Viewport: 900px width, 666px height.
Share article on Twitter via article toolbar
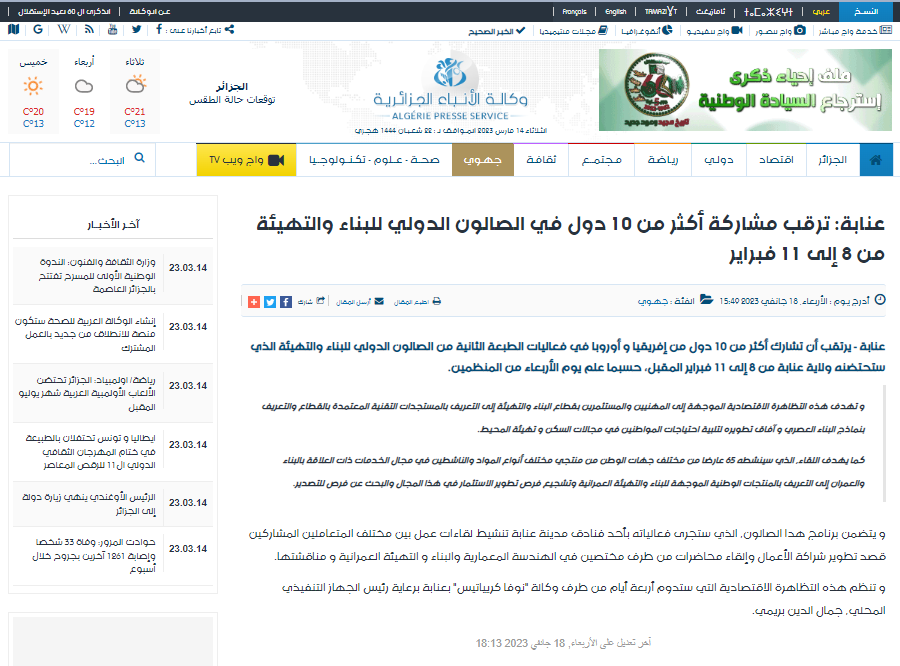[x=270, y=301]
